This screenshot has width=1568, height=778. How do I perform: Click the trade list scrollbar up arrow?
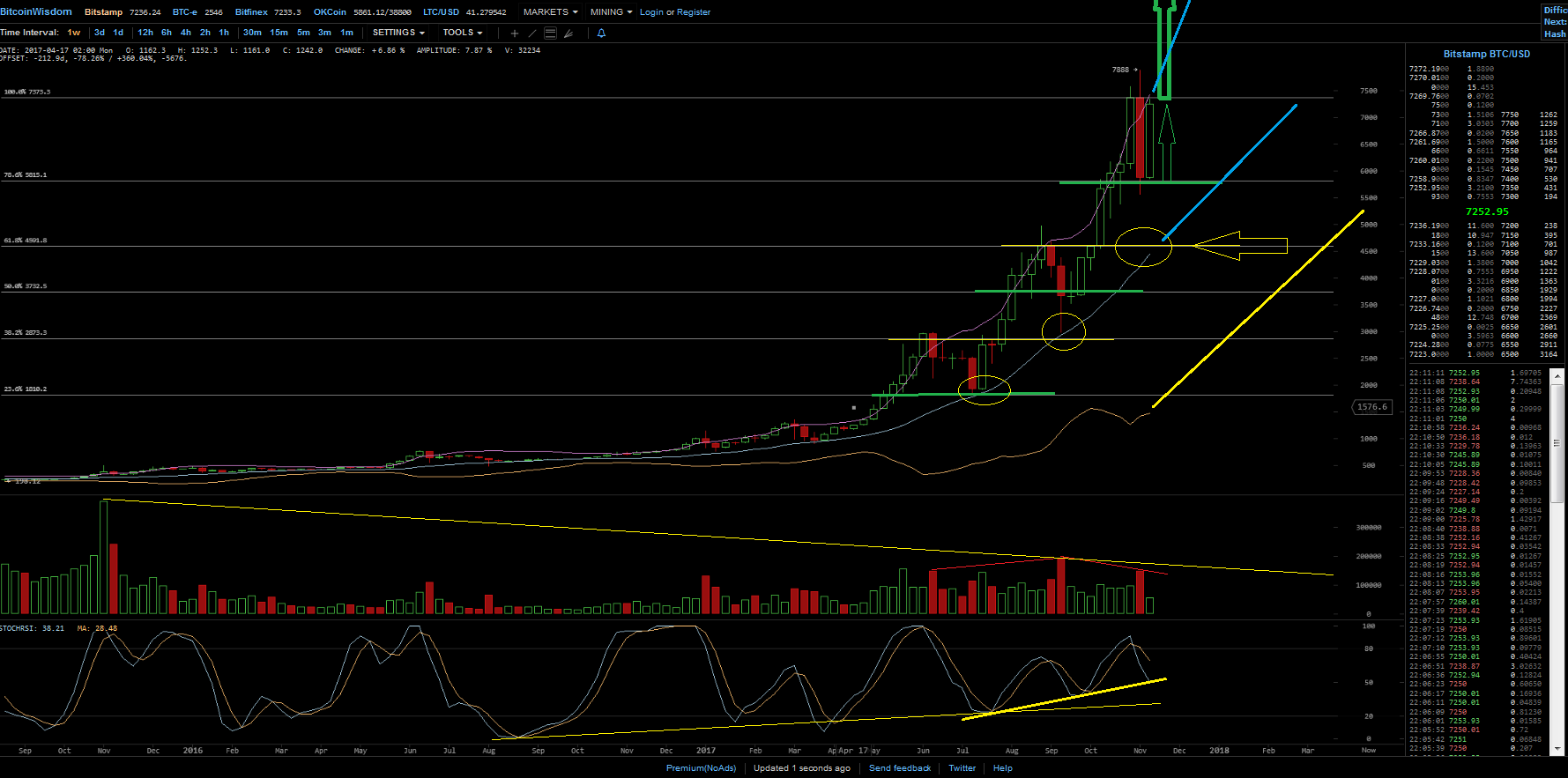[x=1557, y=375]
